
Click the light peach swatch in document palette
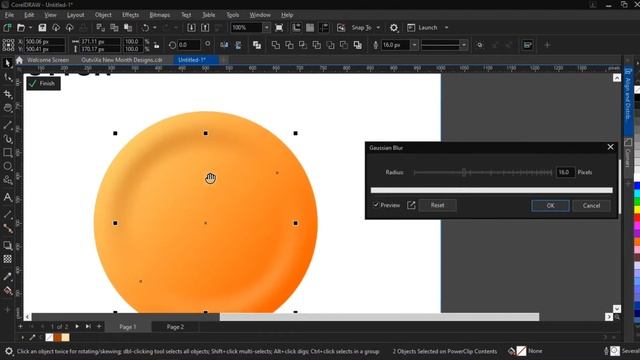click(65, 337)
